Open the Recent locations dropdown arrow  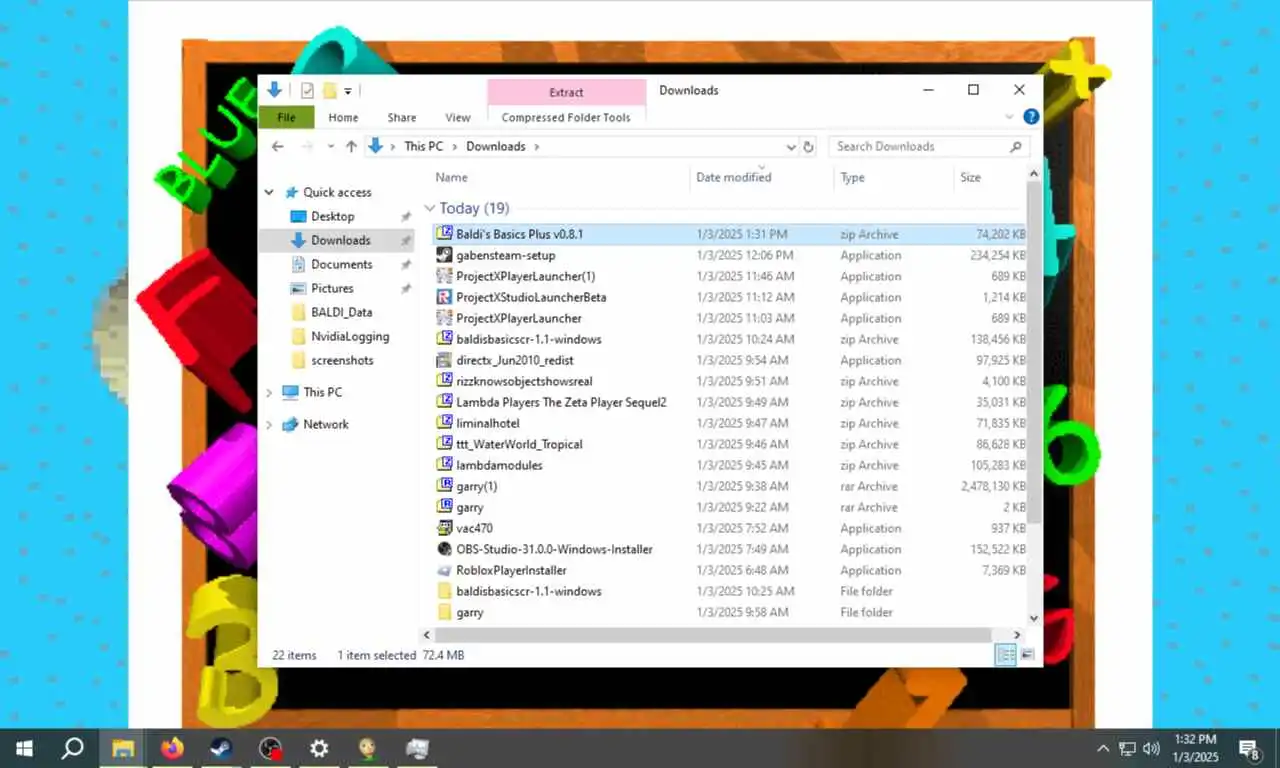point(329,146)
